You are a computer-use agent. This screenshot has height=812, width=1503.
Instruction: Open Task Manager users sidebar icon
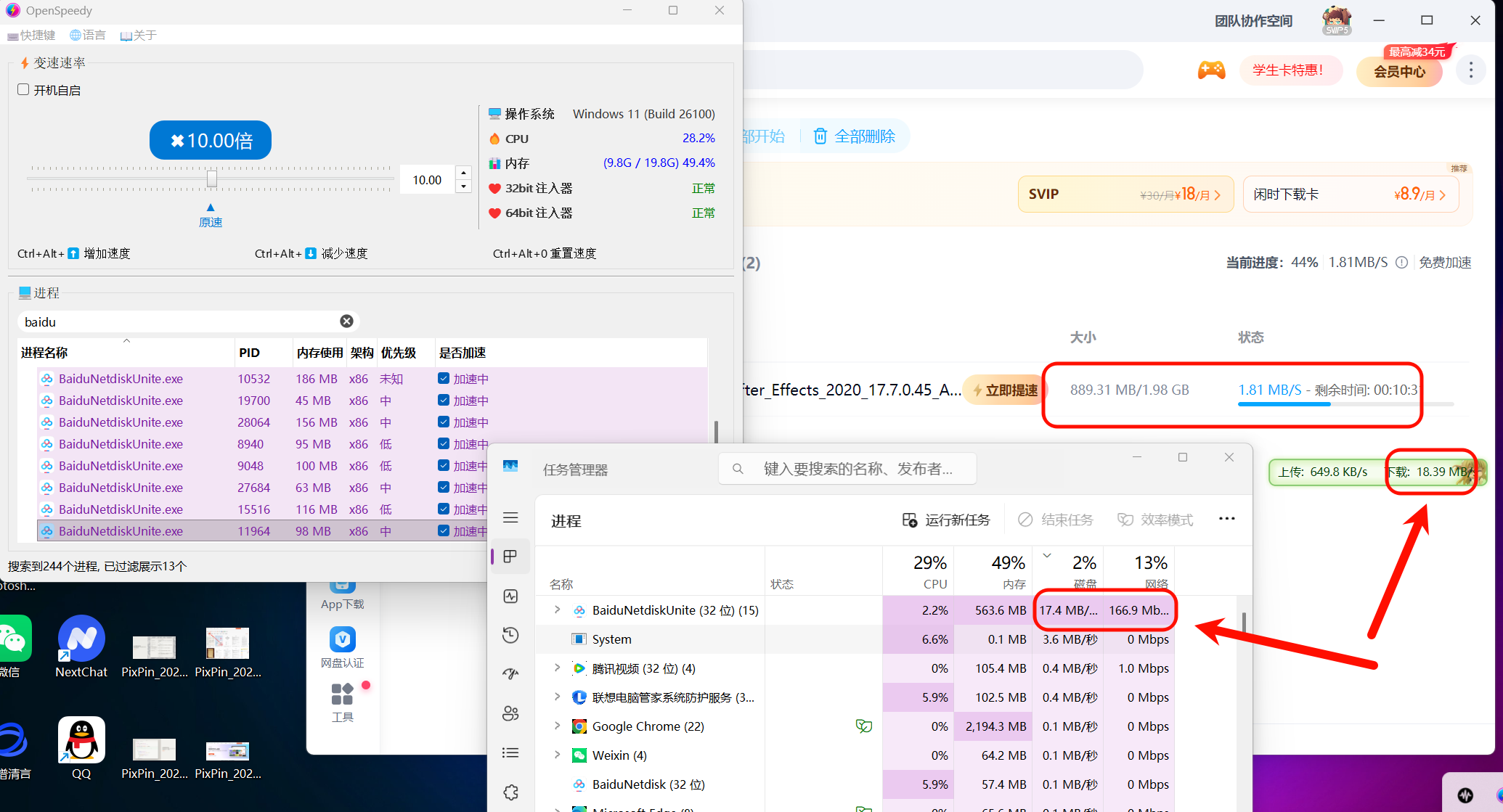pyautogui.click(x=510, y=713)
